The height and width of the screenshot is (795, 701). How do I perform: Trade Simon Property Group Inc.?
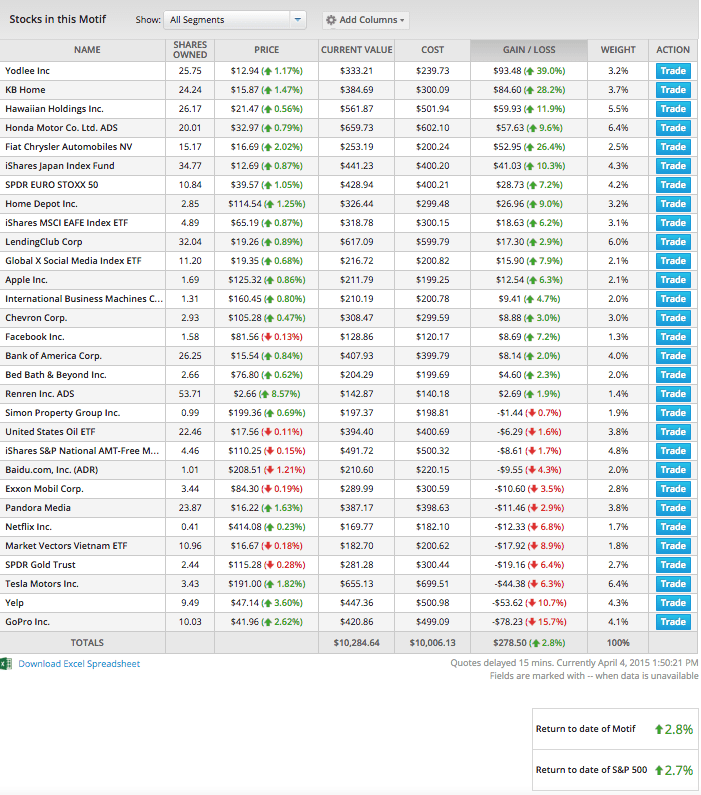click(673, 413)
